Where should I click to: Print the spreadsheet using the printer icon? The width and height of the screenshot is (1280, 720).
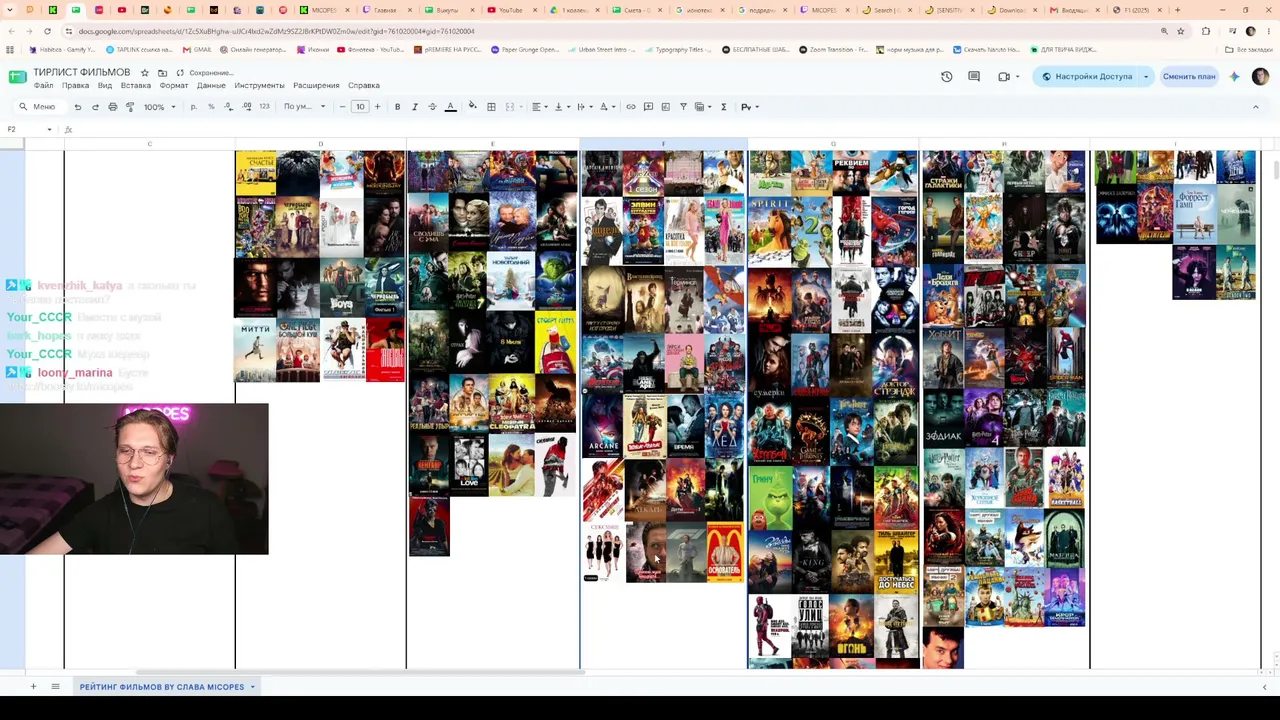[x=112, y=107]
